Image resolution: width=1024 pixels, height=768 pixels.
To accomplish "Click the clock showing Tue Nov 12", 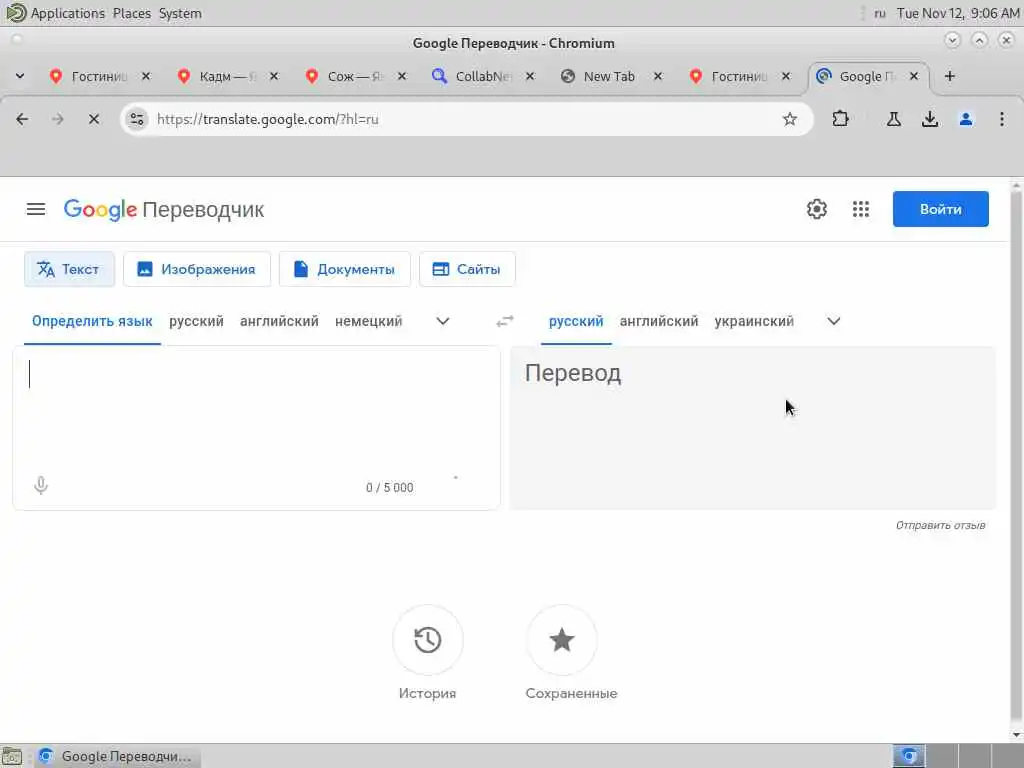I will click(x=957, y=13).
